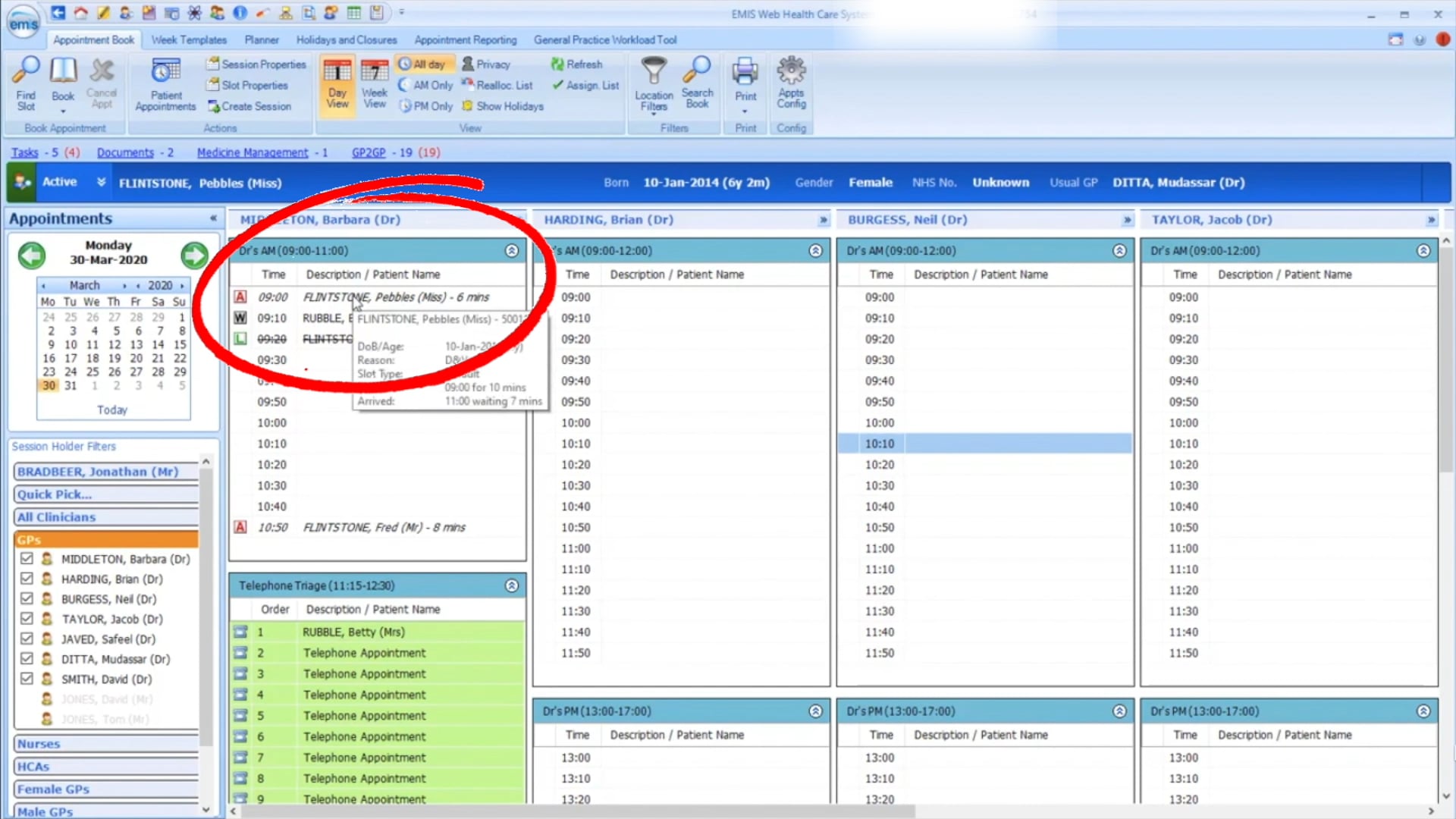Screen dimensions: 1456x819
Task: Go to previous day green arrow
Action: pos(31,255)
